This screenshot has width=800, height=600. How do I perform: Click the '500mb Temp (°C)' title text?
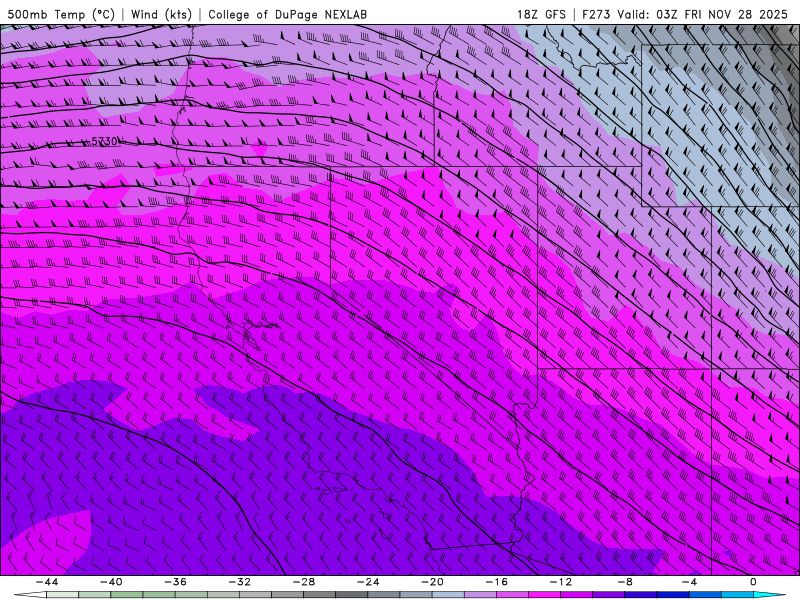coord(61,14)
